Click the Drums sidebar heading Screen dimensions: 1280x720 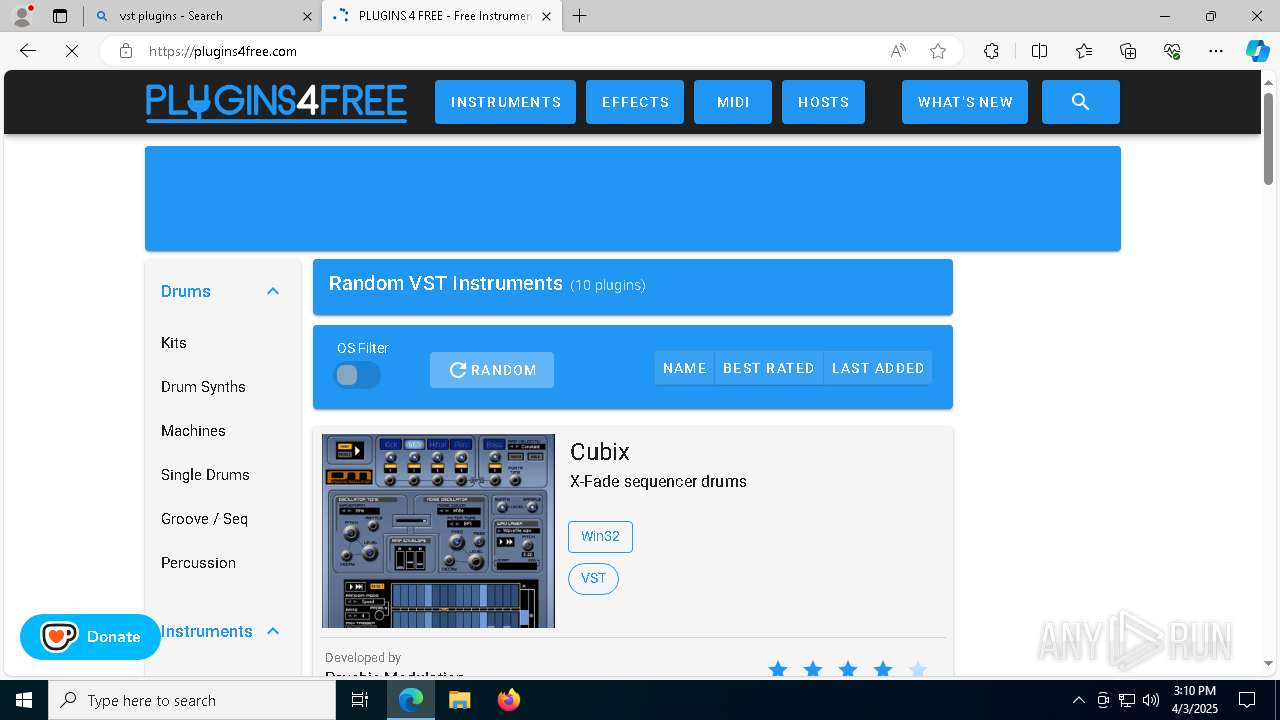click(186, 291)
